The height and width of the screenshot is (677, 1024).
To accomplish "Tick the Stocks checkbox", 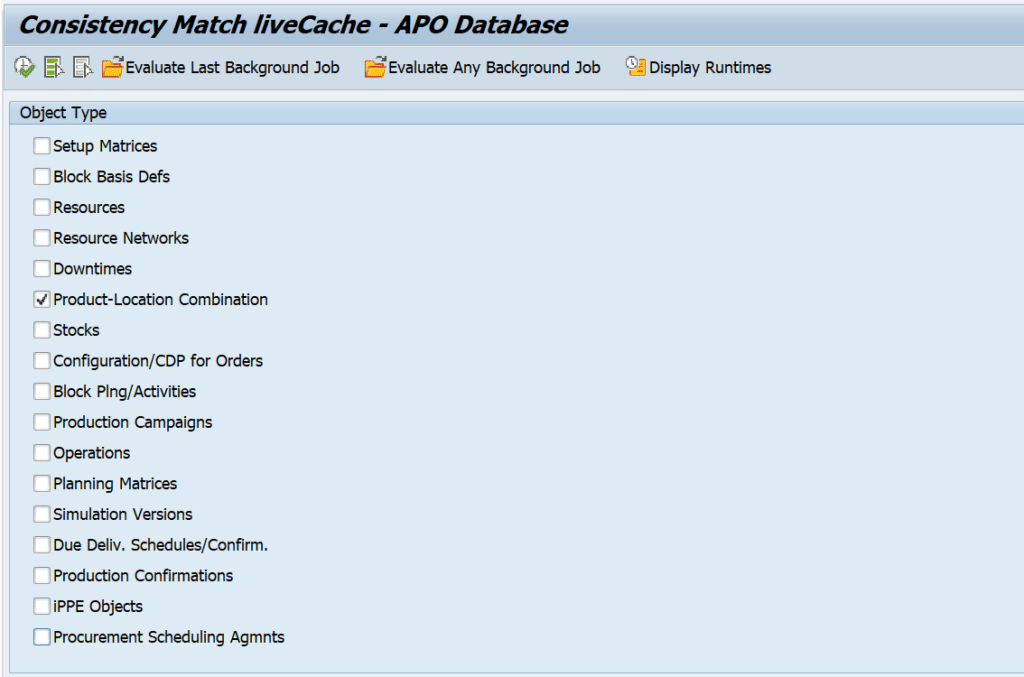I will coord(42,330).
